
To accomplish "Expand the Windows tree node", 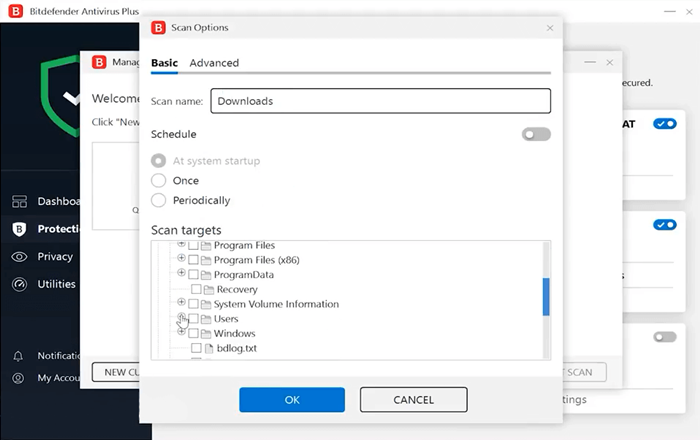I will tap(181, 332).
